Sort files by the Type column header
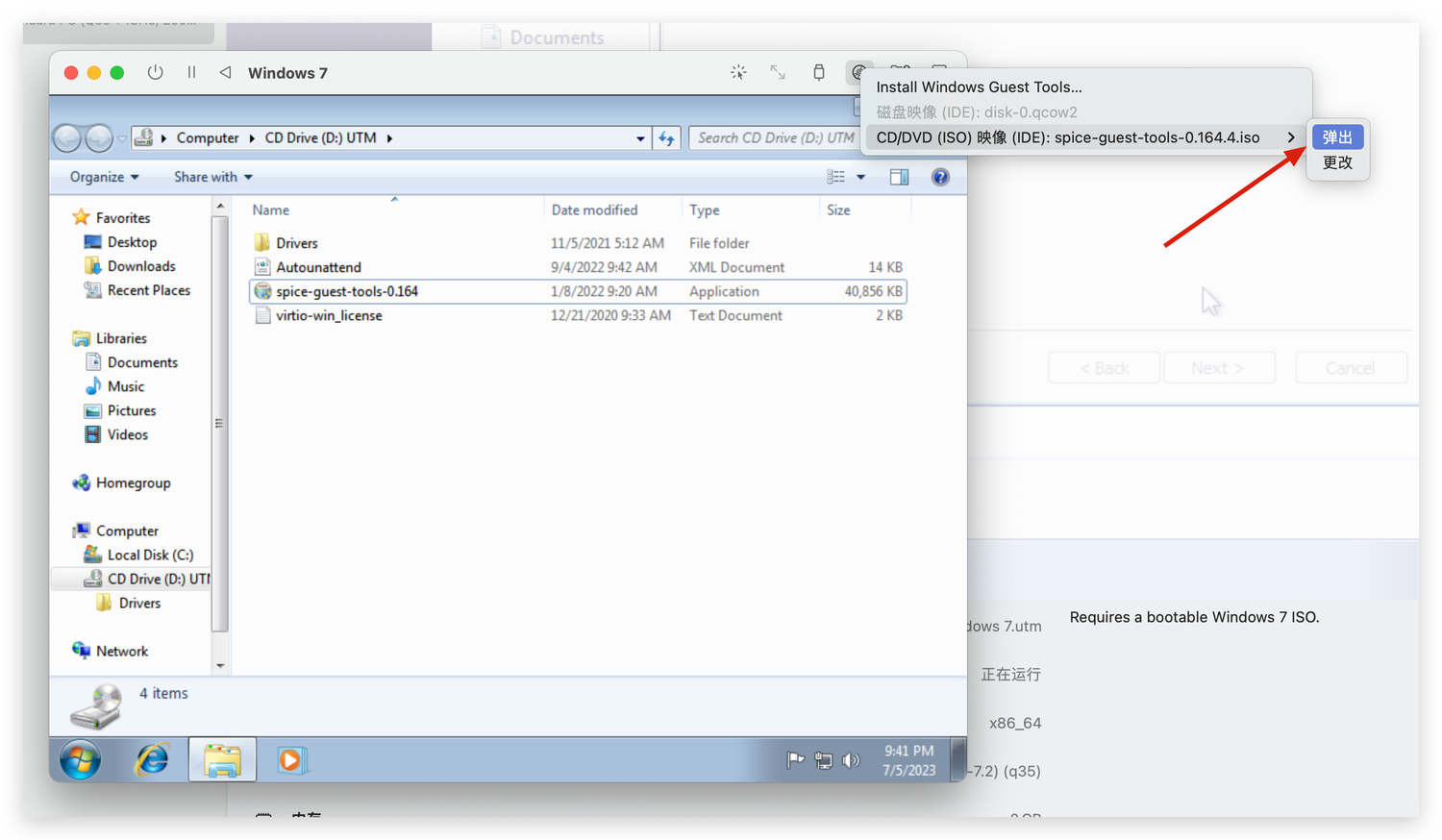 (x=750, y=210)
